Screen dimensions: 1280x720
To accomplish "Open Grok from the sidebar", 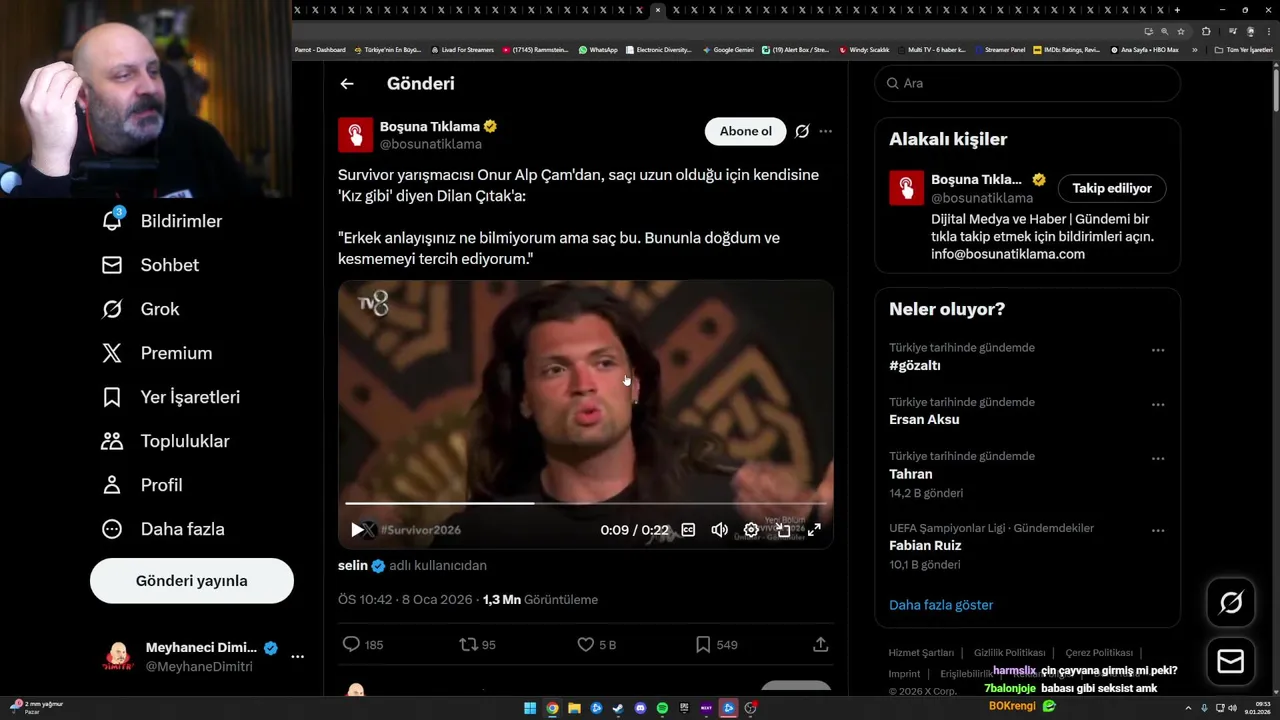I will (141, 309).
